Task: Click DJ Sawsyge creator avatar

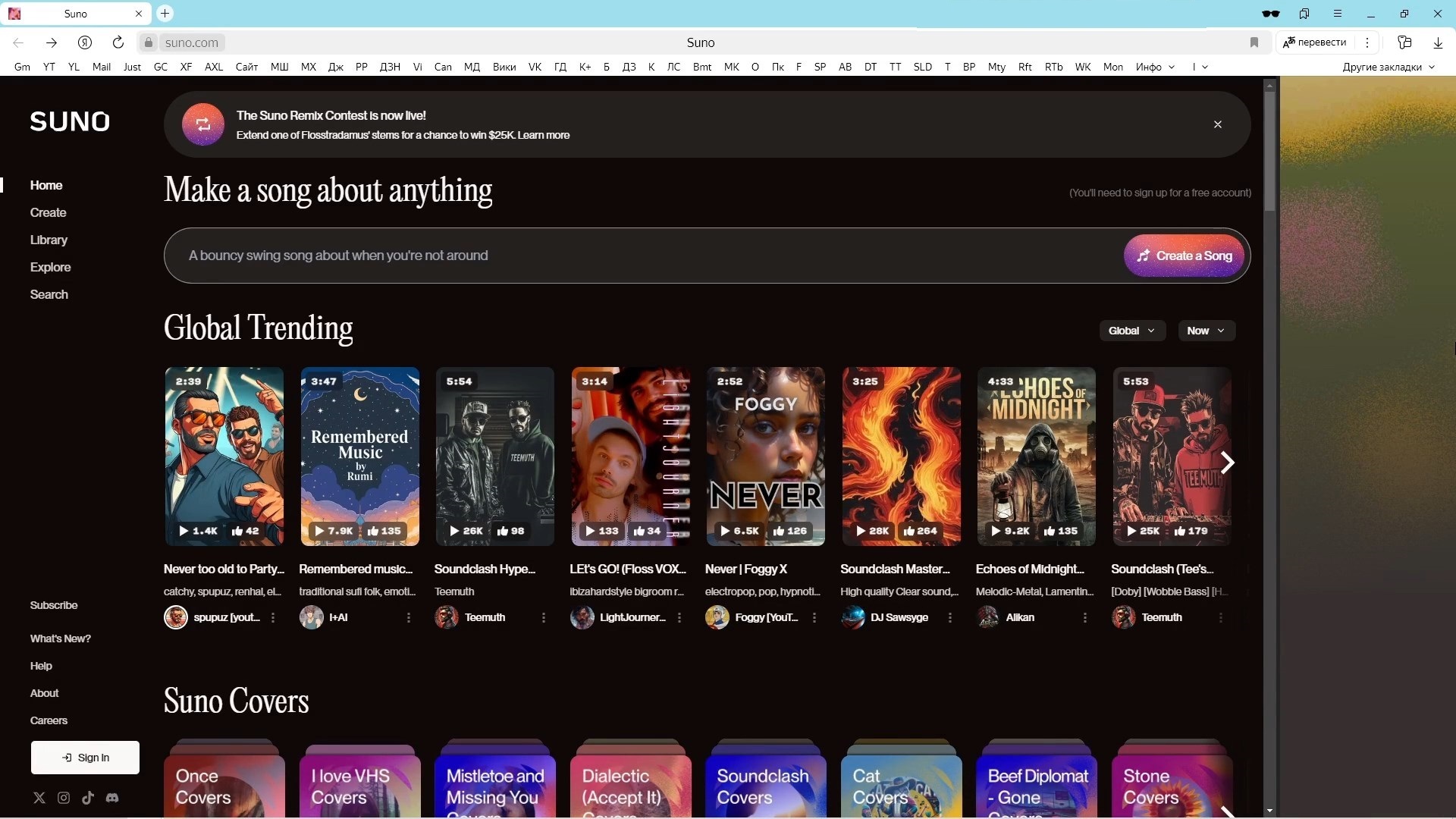Action: 853,617
